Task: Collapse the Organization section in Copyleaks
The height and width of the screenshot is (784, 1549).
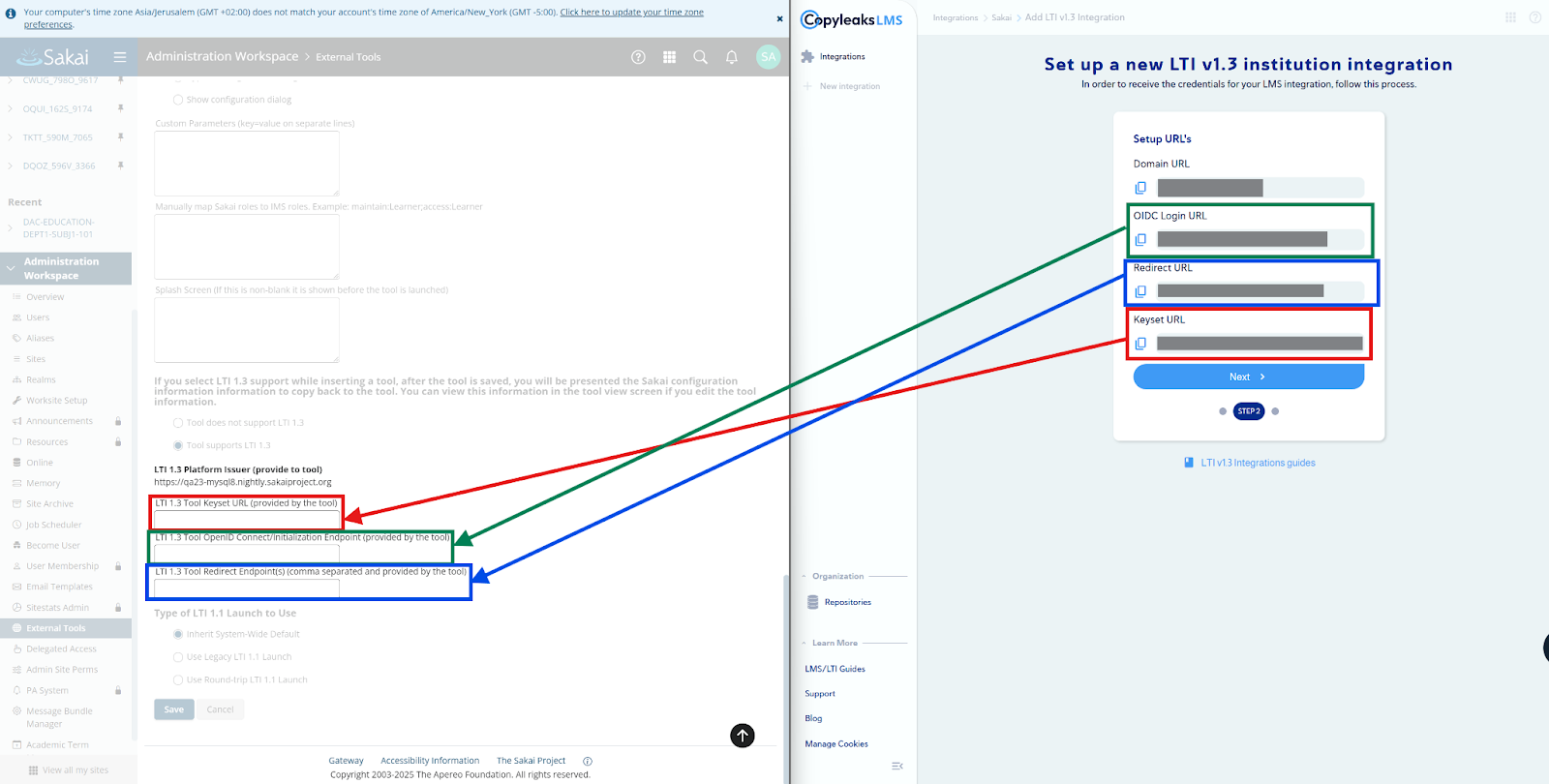Action: click(x=804, y=576)
